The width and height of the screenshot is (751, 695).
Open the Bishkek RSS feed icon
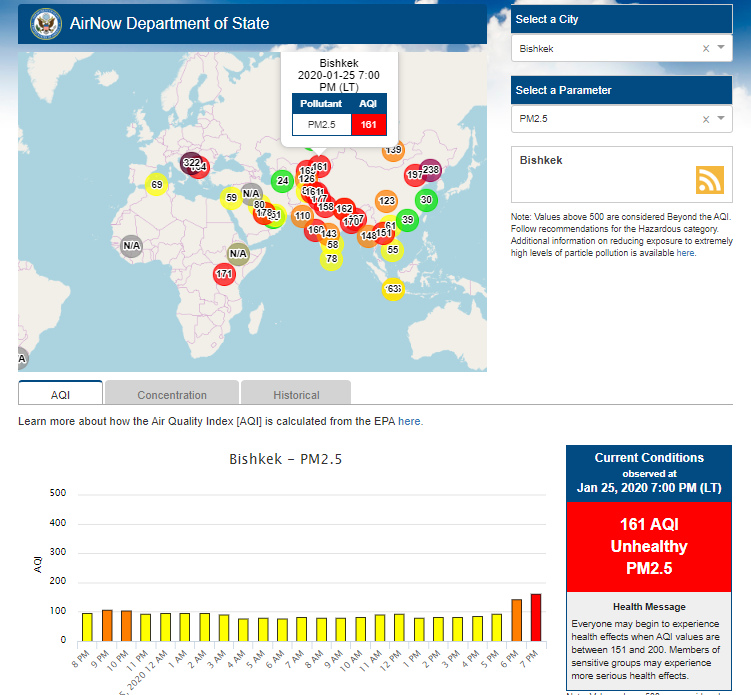pyautogui.click(x=709, y=179)
